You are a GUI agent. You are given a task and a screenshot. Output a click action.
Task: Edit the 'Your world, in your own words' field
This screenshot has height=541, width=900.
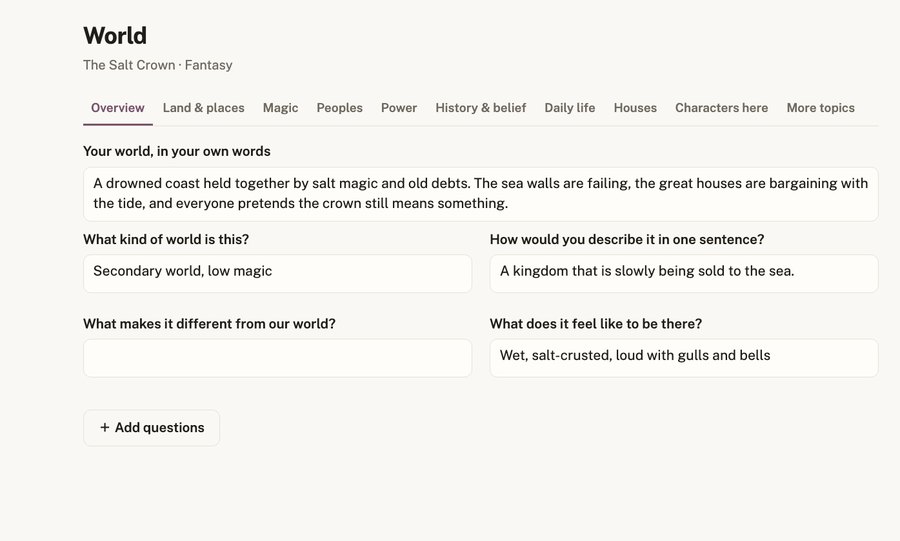480,194
